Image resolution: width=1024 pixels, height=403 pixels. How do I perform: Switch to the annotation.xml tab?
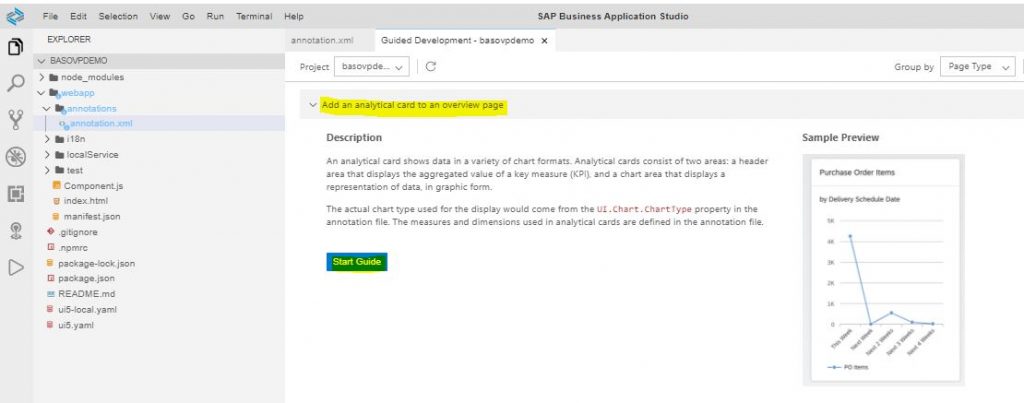point(322,40)
